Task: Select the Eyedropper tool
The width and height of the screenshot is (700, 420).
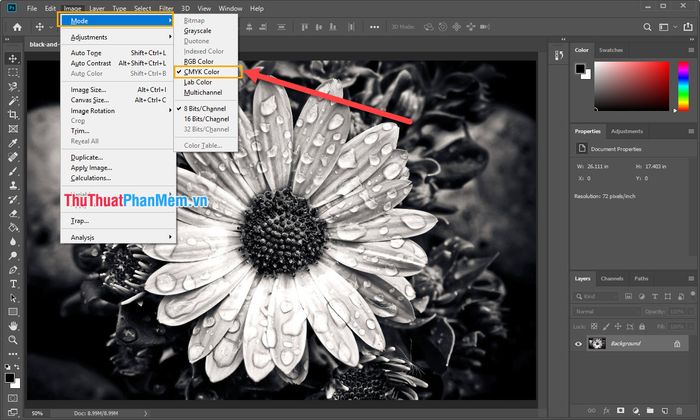Action: click(13, 143)
